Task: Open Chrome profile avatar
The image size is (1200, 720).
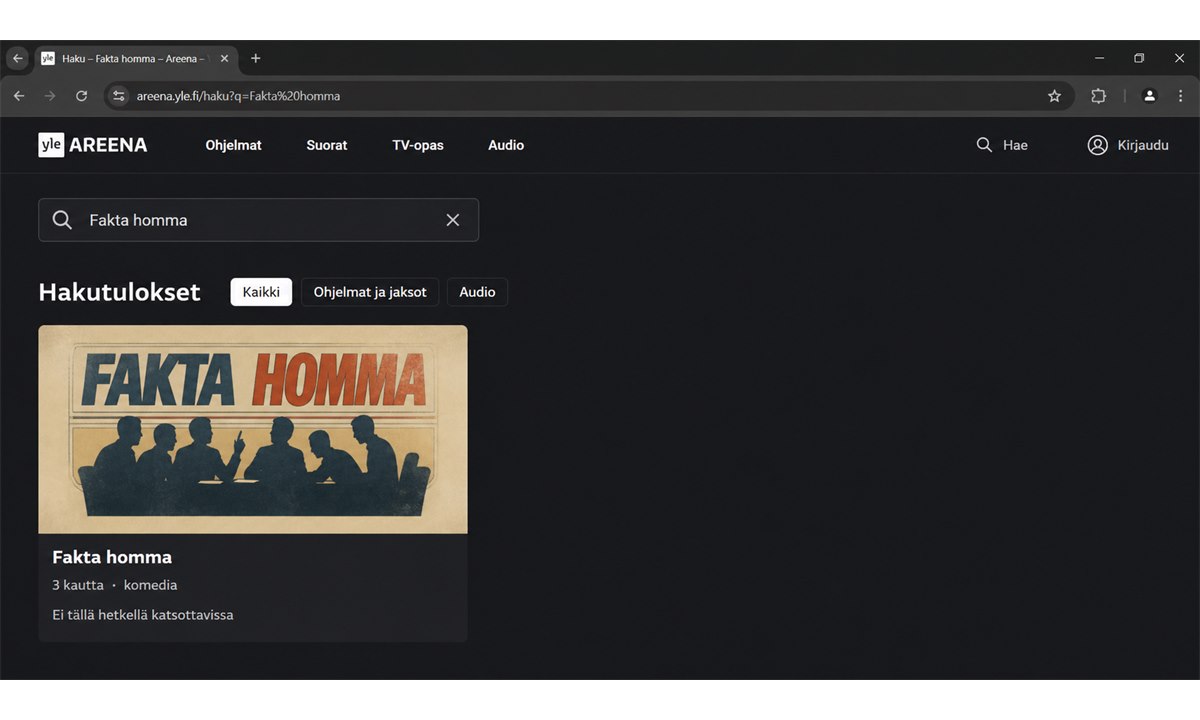Action: (x=1149, y=96)
